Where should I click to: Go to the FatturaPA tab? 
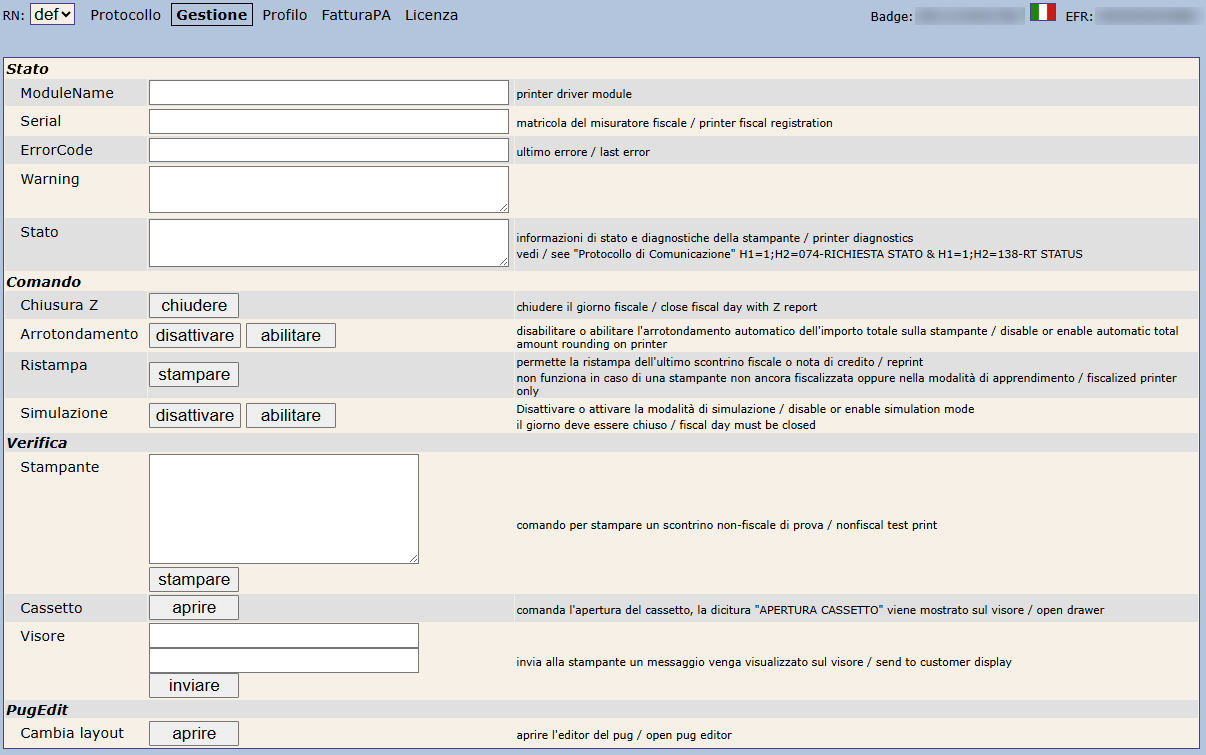click(356, 15)
